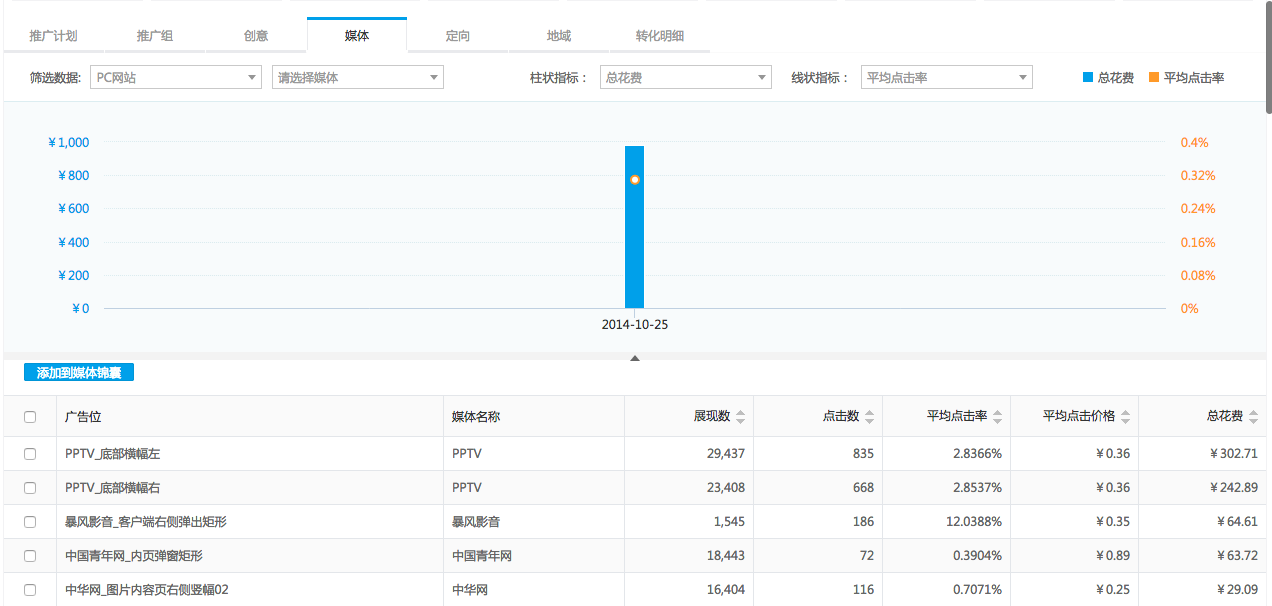Select the 暴风影音_客户端右侧弹出矩形 row checkbox
1272x606 pixels.
pos(30,521)
